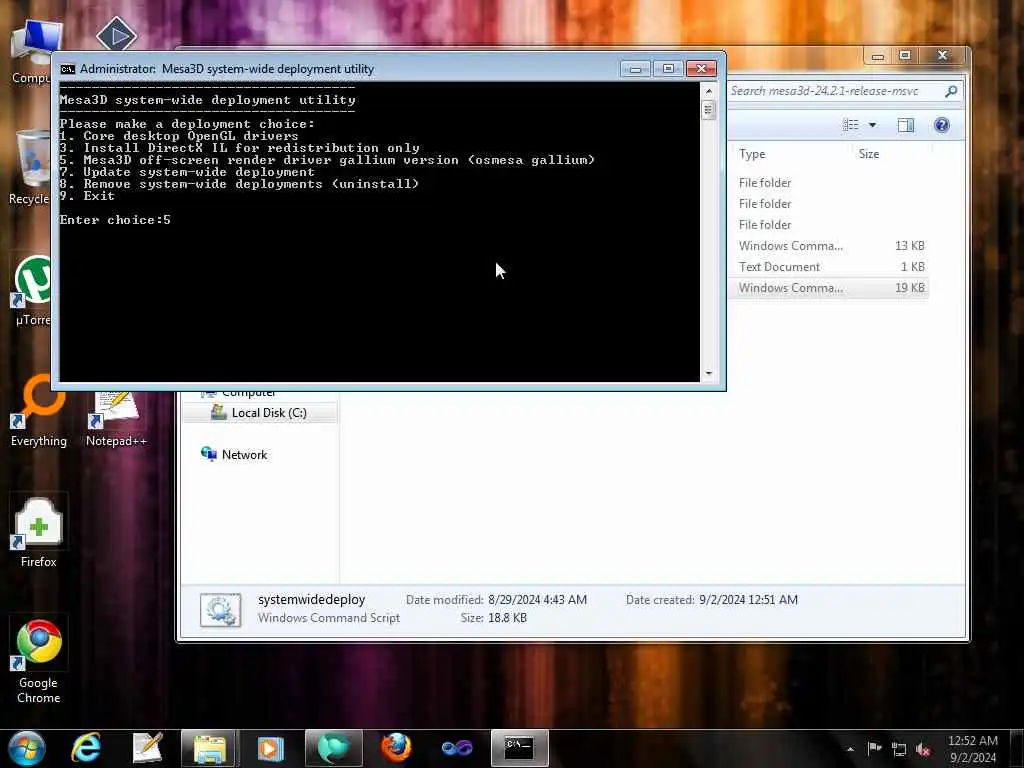
Task: Click the teal bird taskbar icon
Action: pos(333,748)
